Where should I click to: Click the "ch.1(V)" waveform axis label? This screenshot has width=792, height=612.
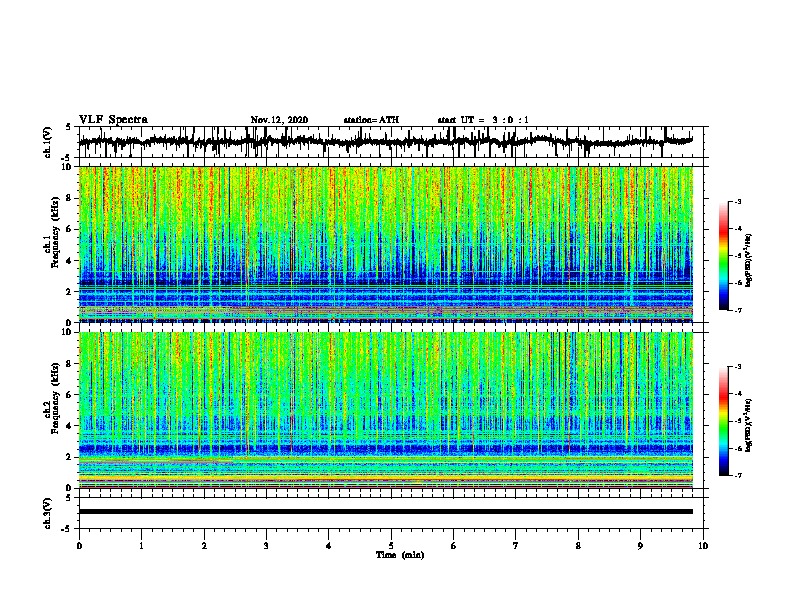[x=48, y=142]
